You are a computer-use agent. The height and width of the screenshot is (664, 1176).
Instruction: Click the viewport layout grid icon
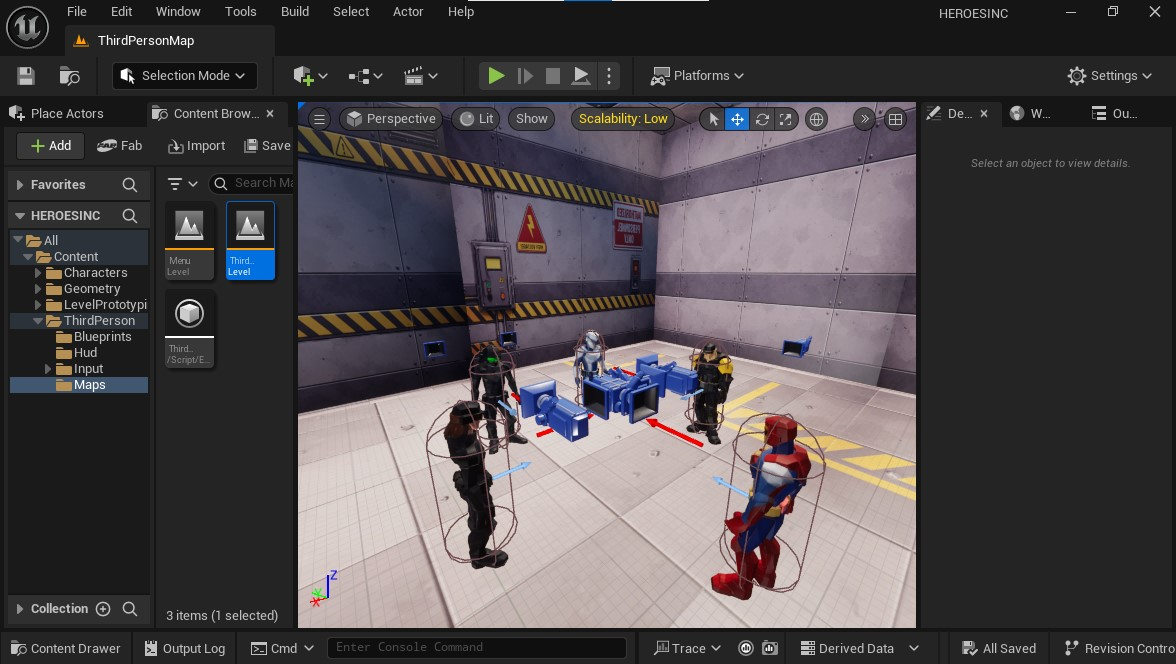(x=895, y=119)
